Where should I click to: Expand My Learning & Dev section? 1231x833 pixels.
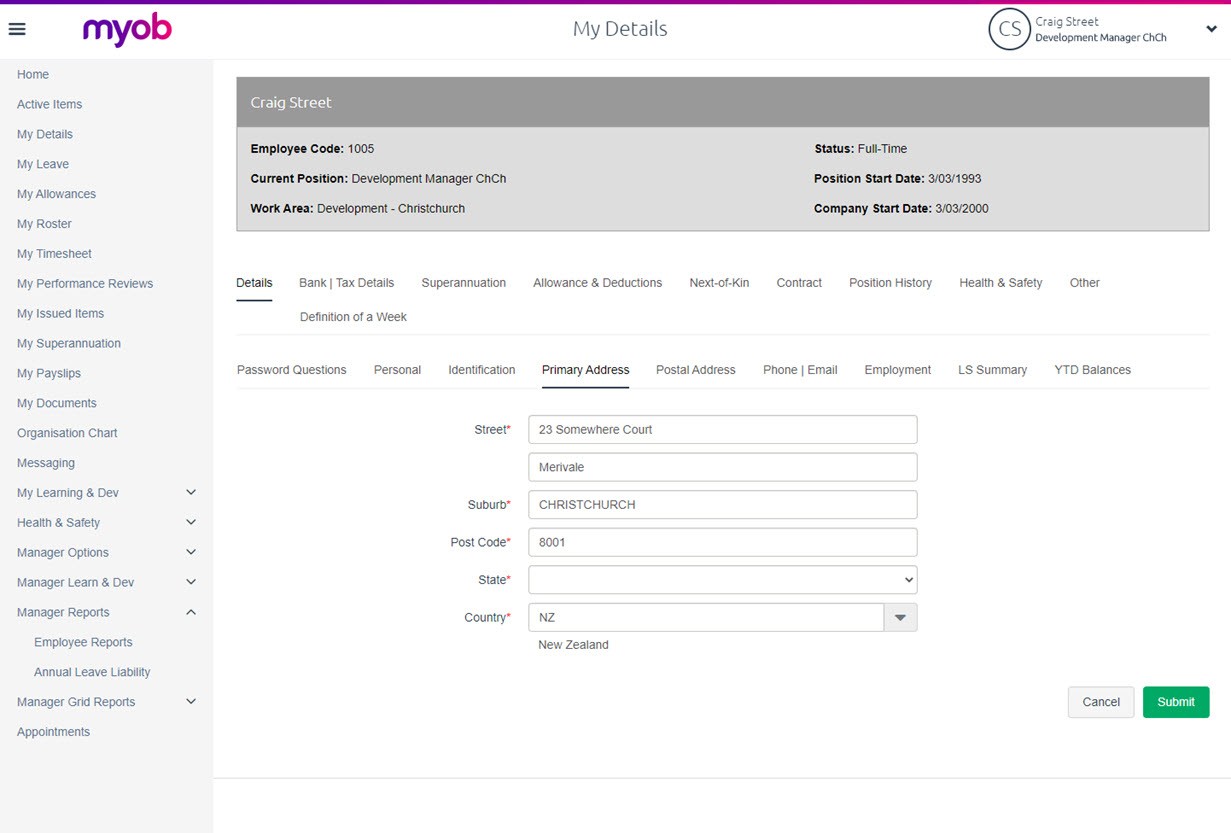(191, 493)
